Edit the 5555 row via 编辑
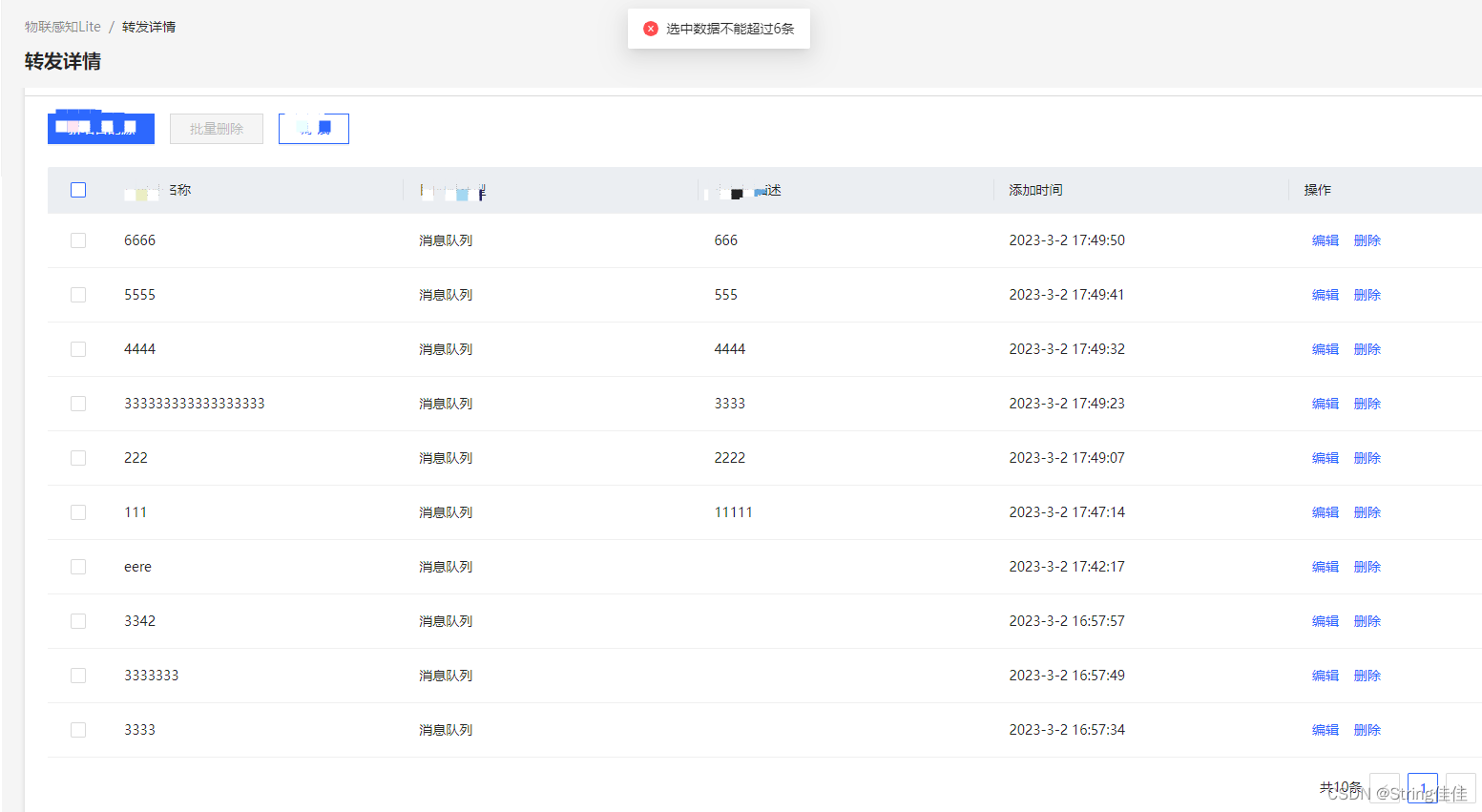Screen dimensions: 1482x812 [1325, 295]
